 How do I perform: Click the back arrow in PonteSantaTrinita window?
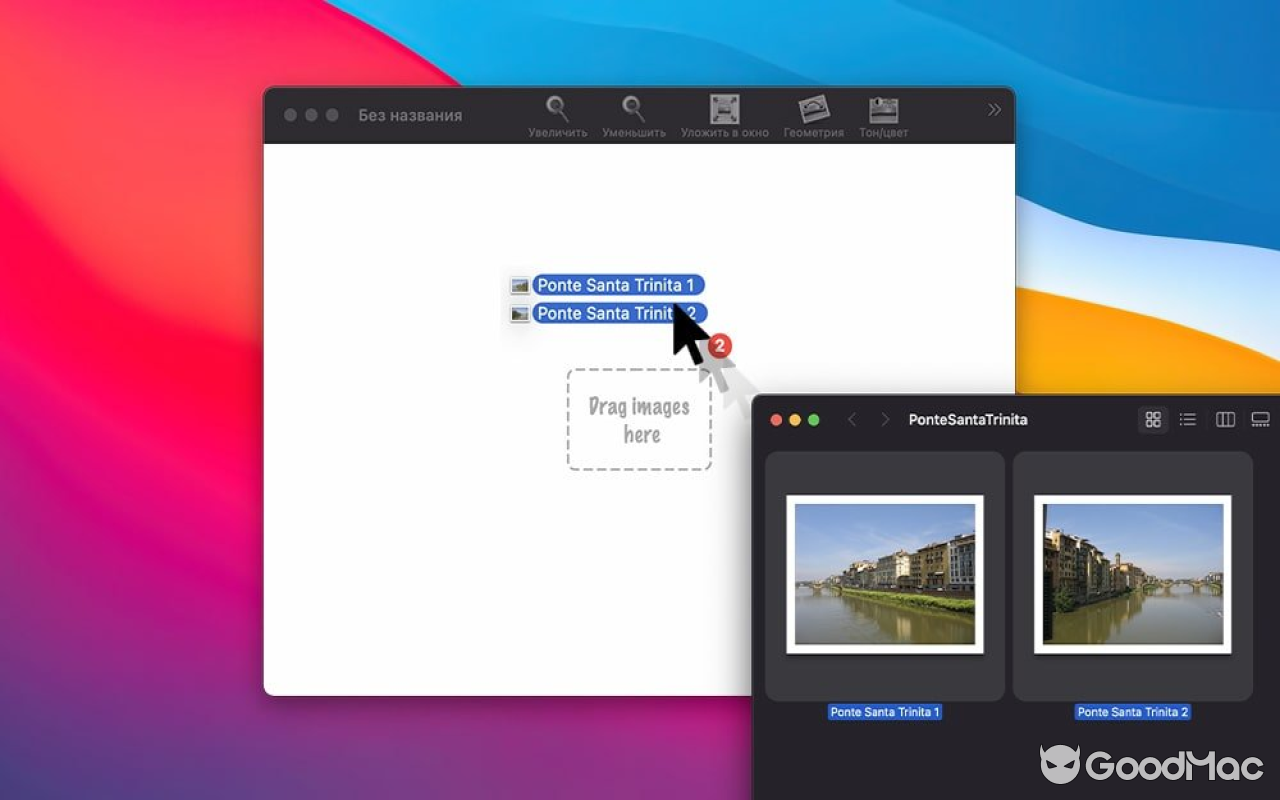851,419
